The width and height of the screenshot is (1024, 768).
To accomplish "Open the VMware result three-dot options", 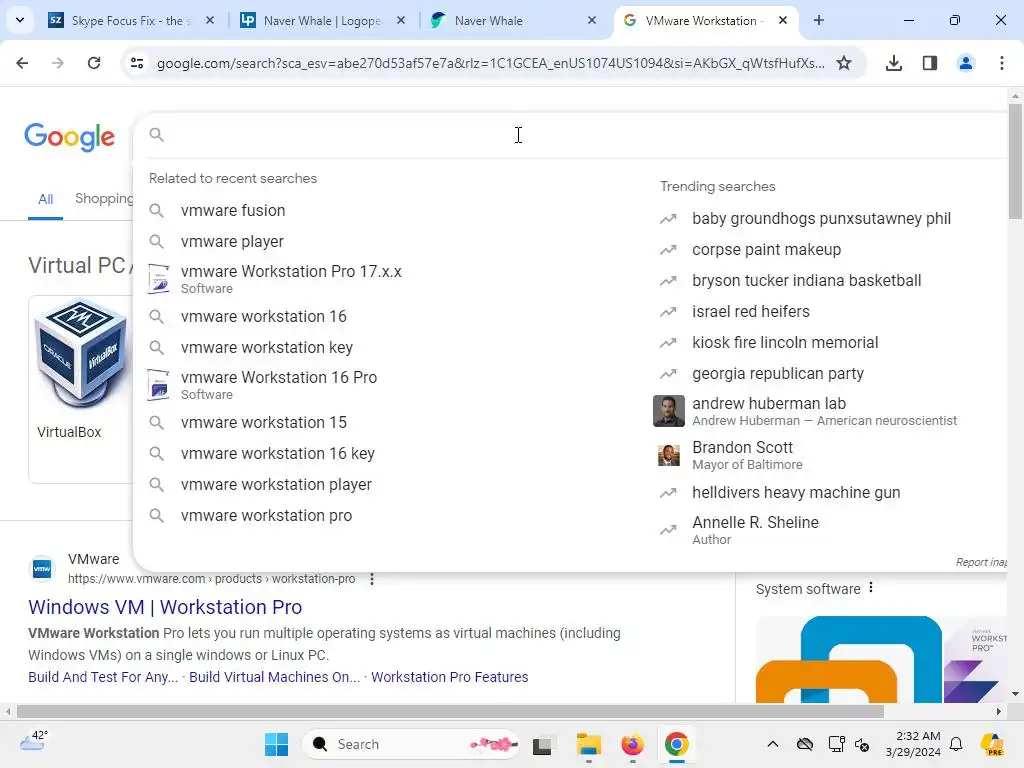I will tap(372, 579).
